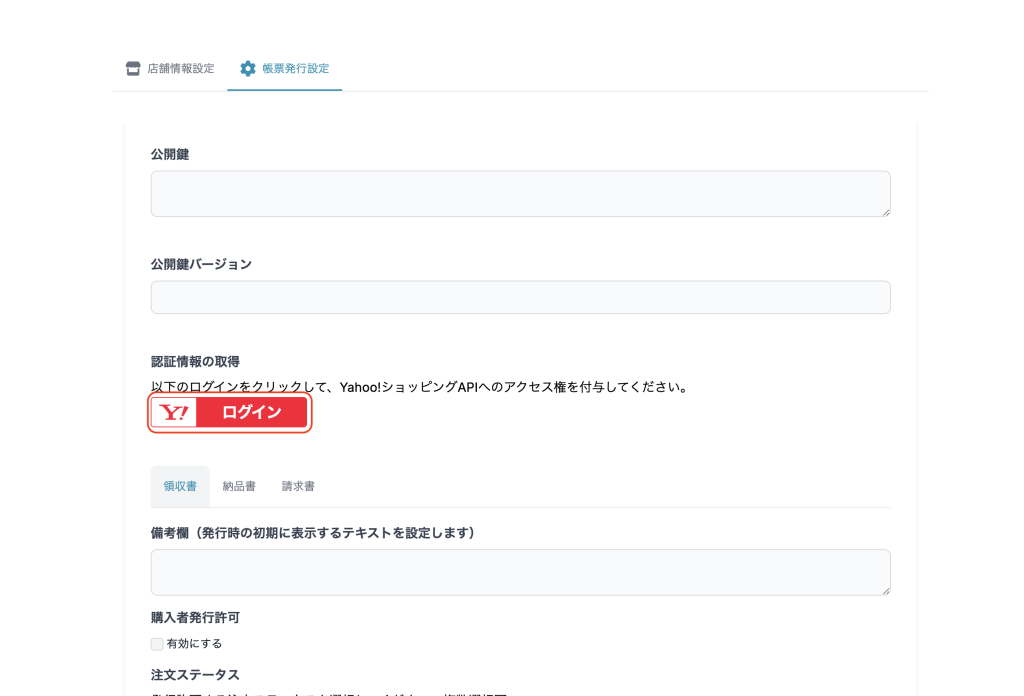This screenshot has width=1024, height=696.
Task: Click the 公開鍵 text area resize handle
Action: point(885,211)
